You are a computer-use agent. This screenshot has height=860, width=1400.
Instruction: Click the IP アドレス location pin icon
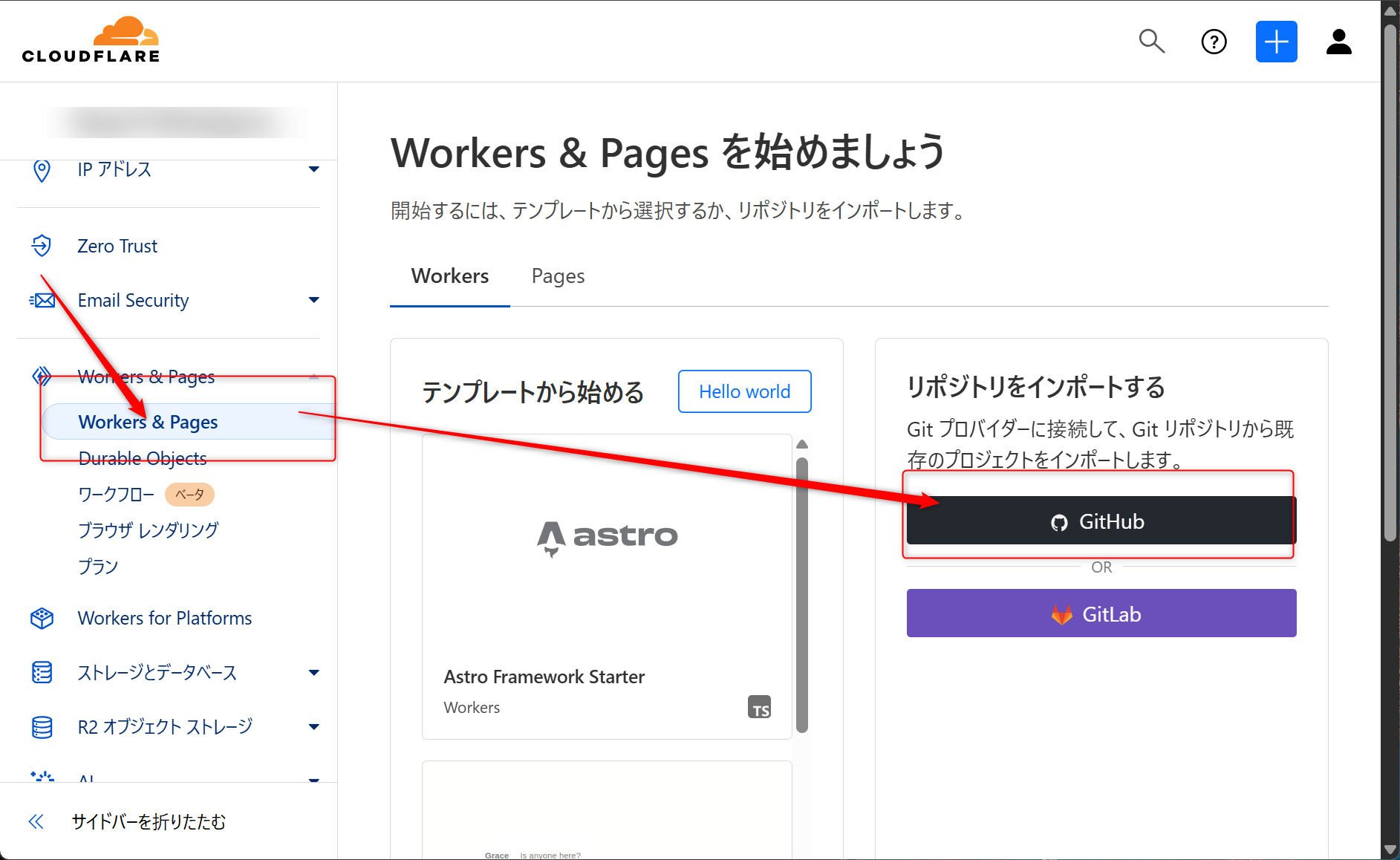[x=42, y=170]
